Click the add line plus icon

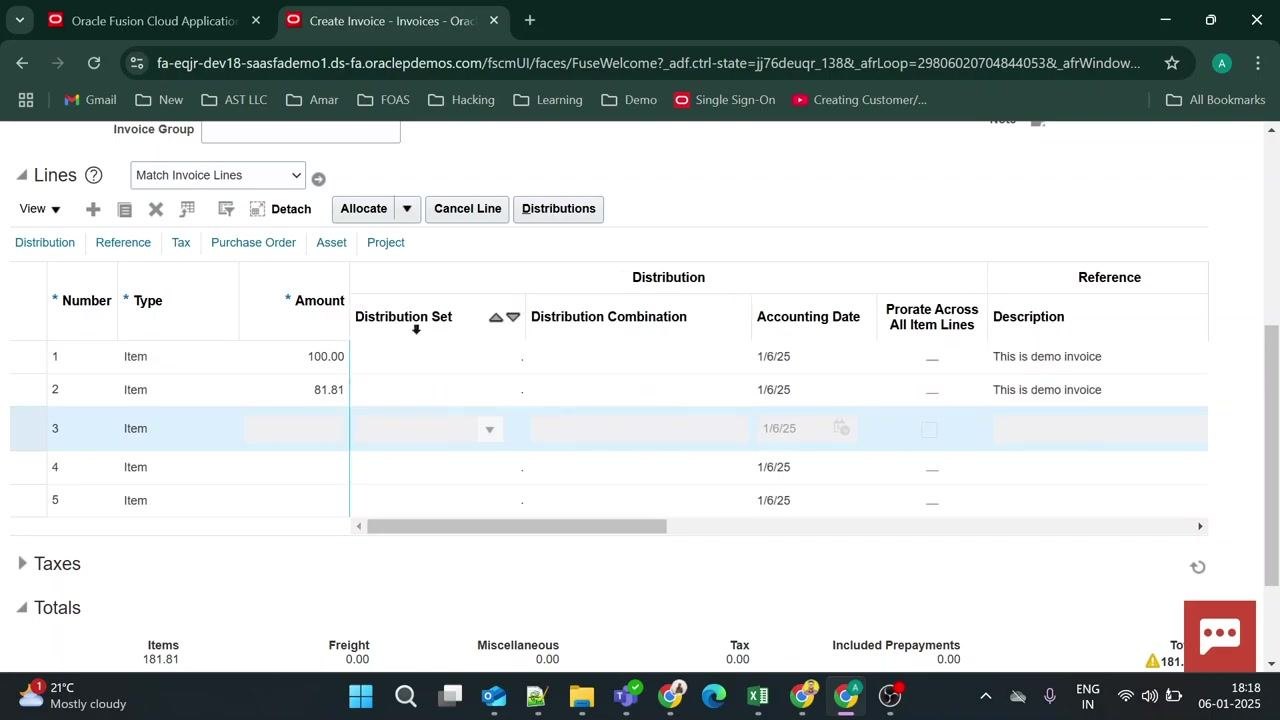pyautogui.click(x=93, y=209)
